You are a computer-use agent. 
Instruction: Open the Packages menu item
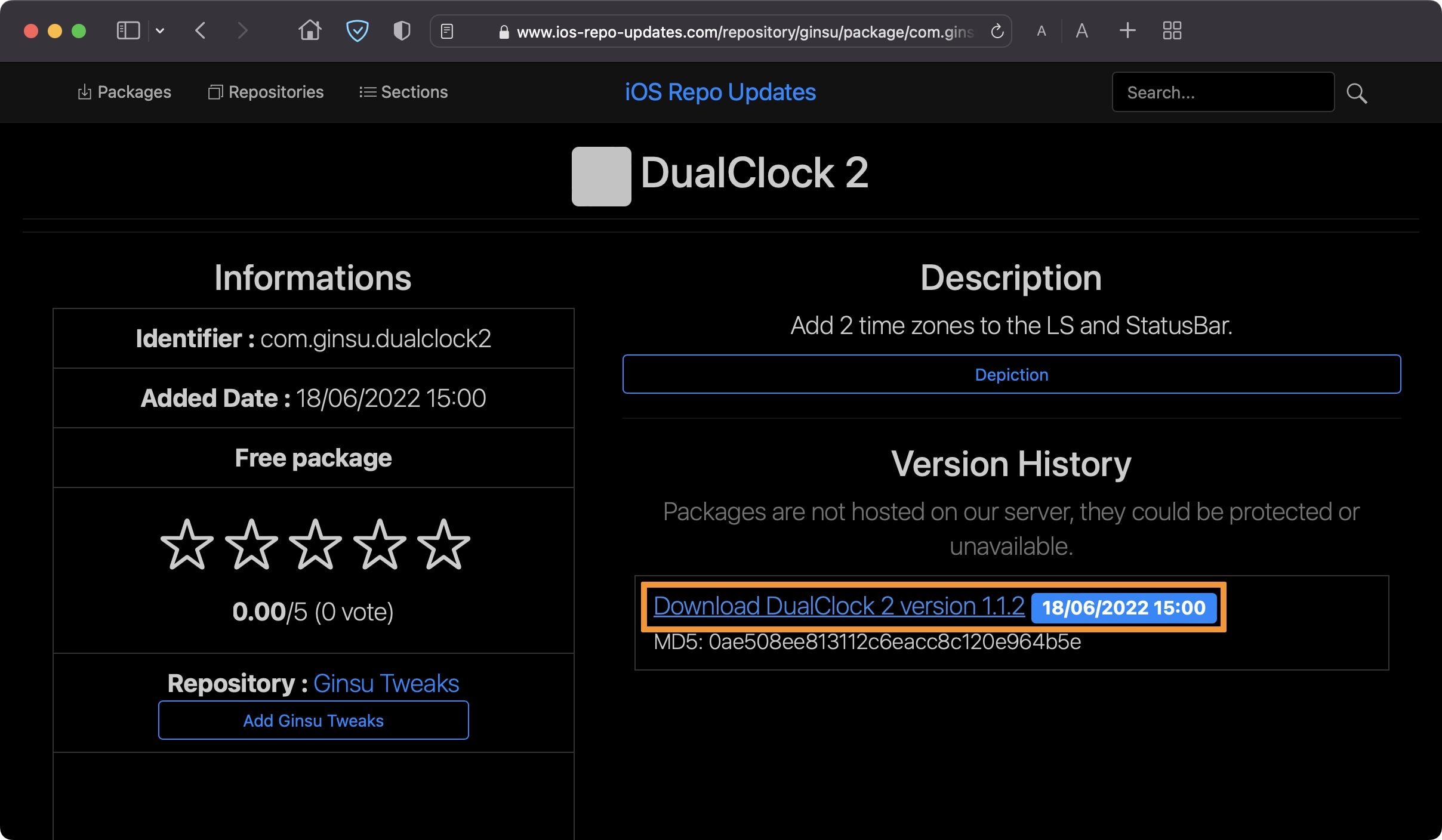(124, 92)
